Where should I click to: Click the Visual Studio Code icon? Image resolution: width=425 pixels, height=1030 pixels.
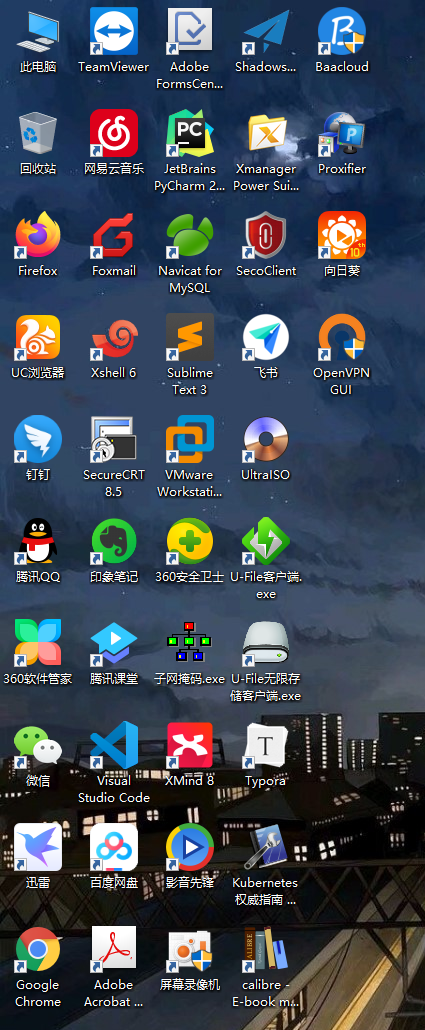[114, 745]
